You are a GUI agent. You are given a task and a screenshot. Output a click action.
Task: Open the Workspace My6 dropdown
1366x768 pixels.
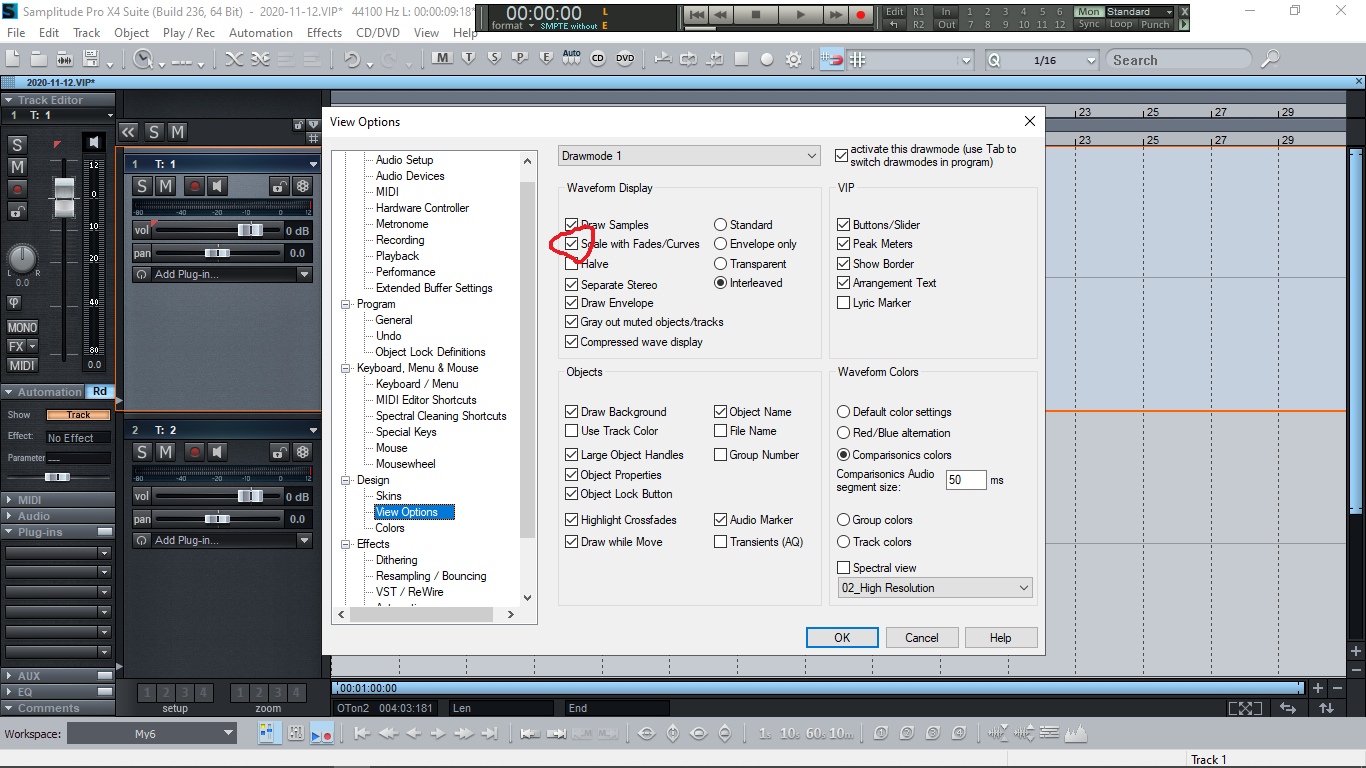[x=152, y=734]
